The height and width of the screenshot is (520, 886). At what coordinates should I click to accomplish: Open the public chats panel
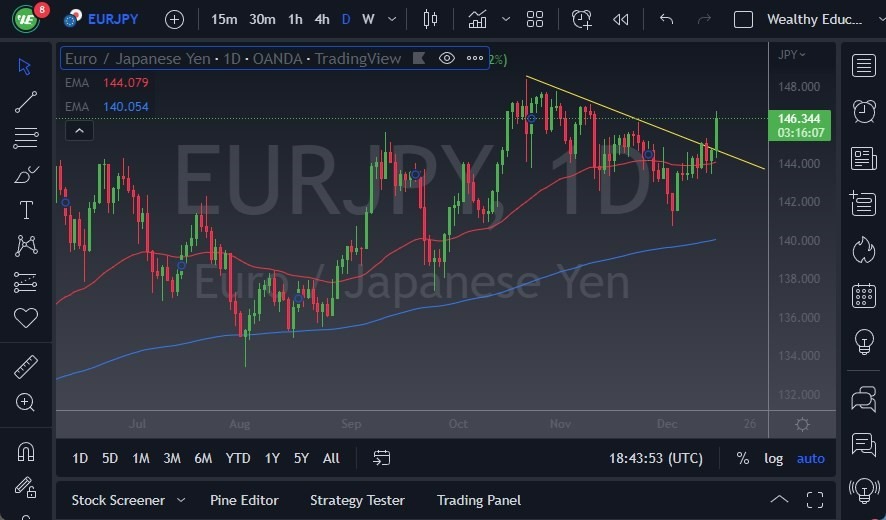863,398
